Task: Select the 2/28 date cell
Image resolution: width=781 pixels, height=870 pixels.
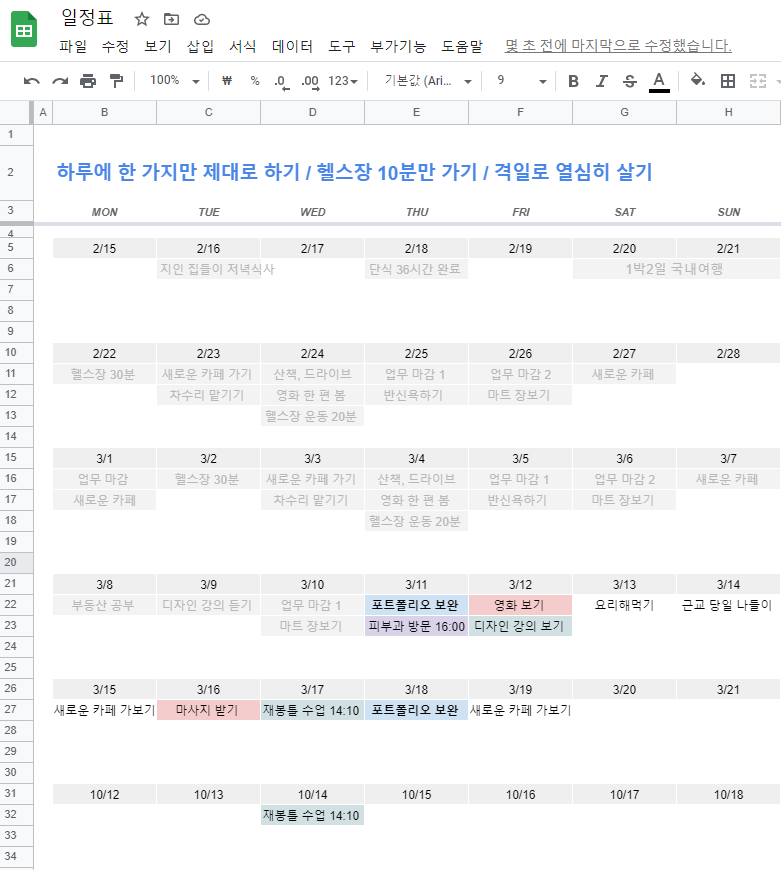Action: click(x=728, y=353)
